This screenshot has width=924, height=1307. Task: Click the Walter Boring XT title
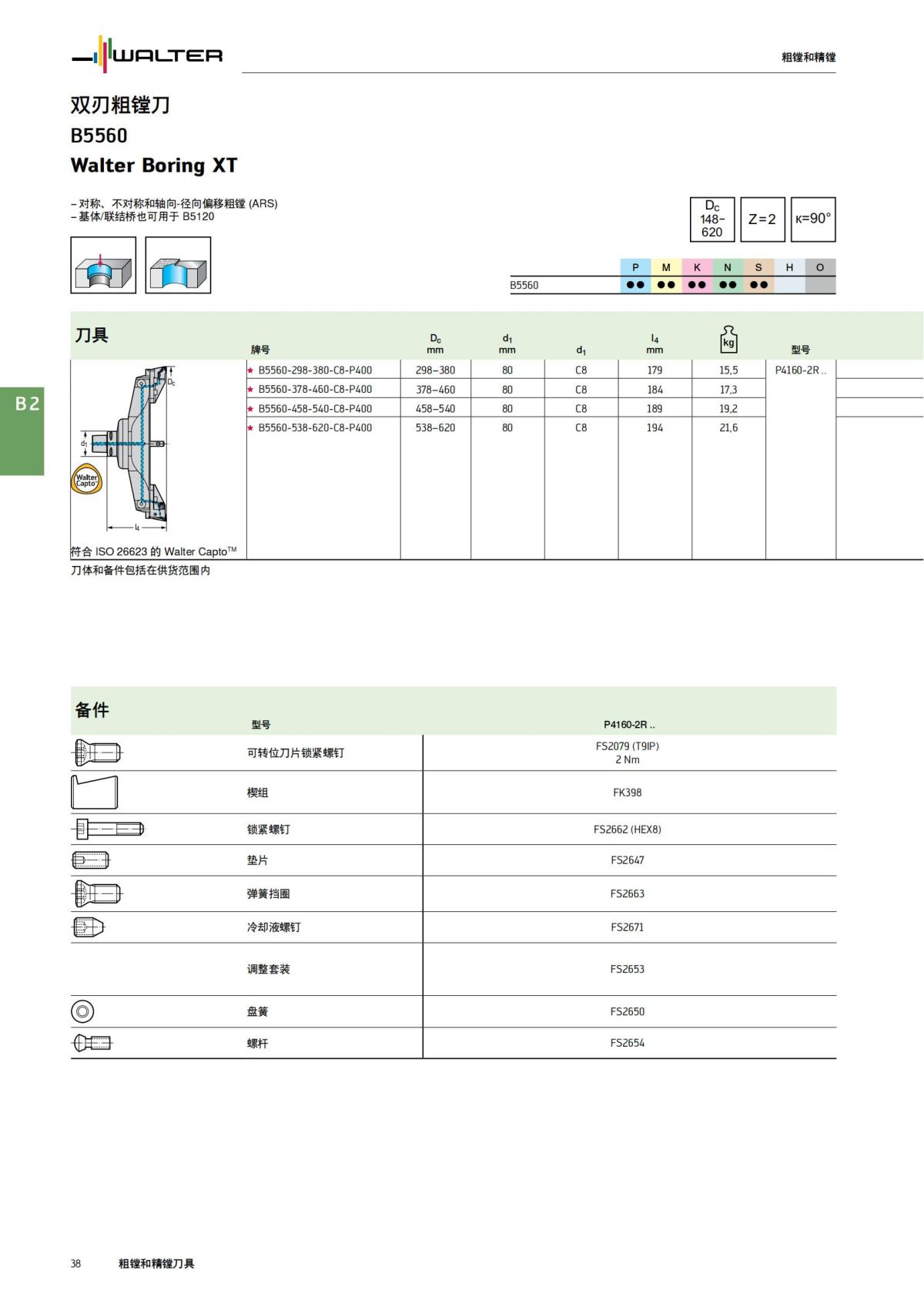154,166
